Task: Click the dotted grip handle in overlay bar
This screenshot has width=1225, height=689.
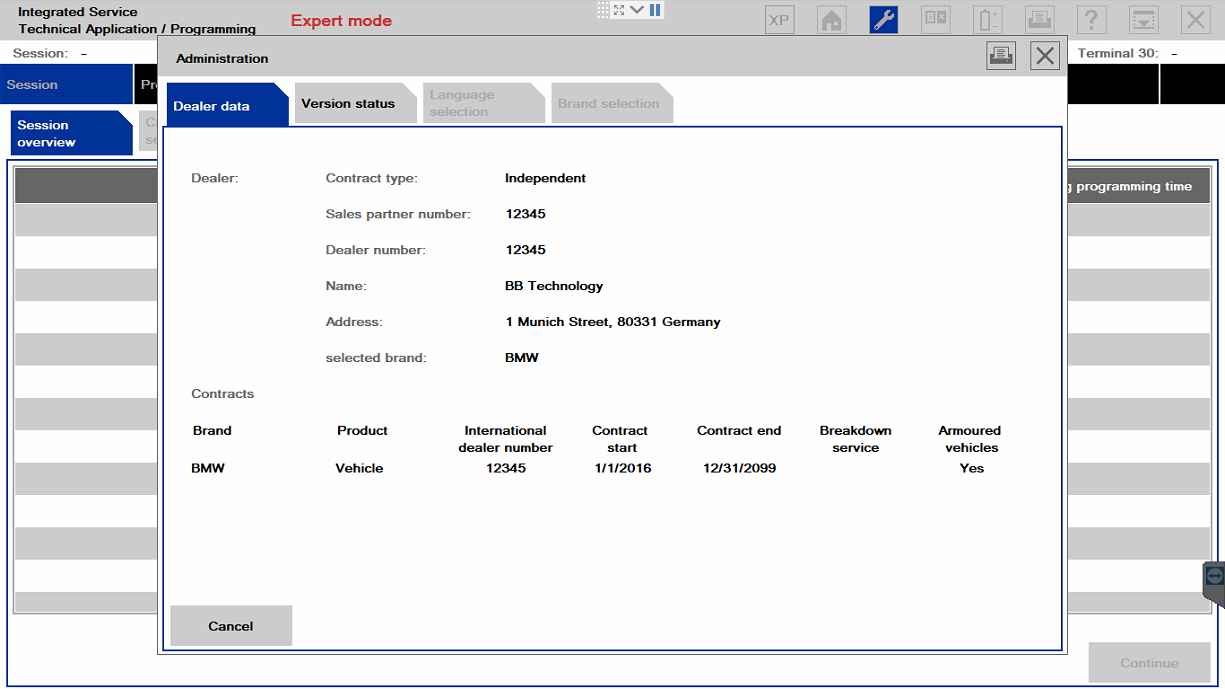Action: tap(603, 10)
